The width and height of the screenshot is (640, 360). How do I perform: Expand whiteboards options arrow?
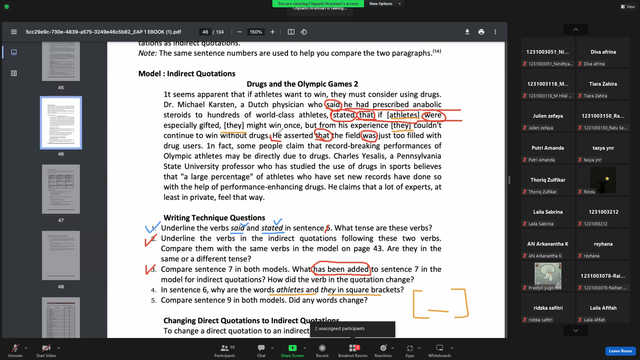click(x=452, y=348)
